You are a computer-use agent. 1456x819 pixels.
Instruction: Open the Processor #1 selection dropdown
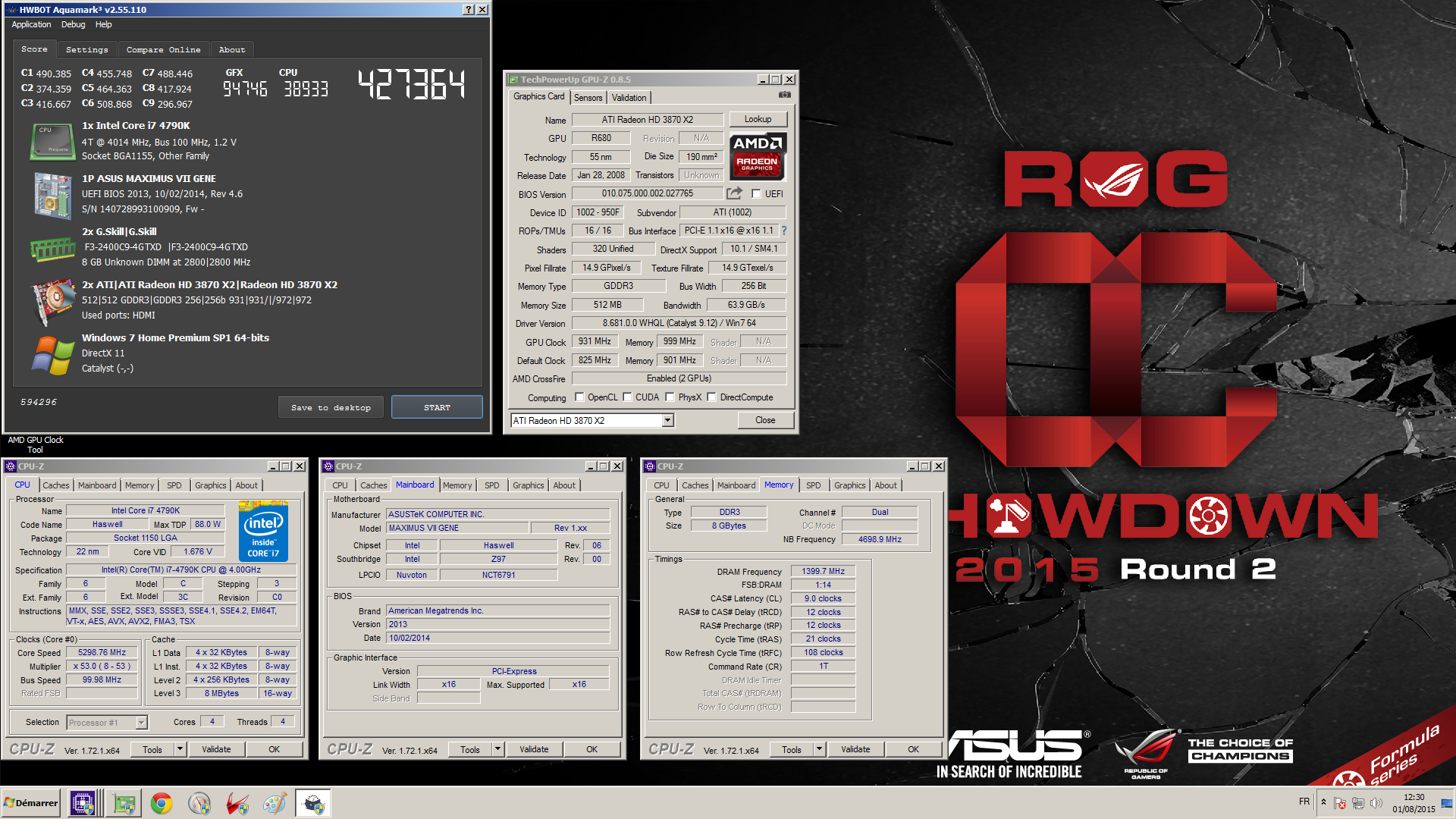[x=107, y=723]
